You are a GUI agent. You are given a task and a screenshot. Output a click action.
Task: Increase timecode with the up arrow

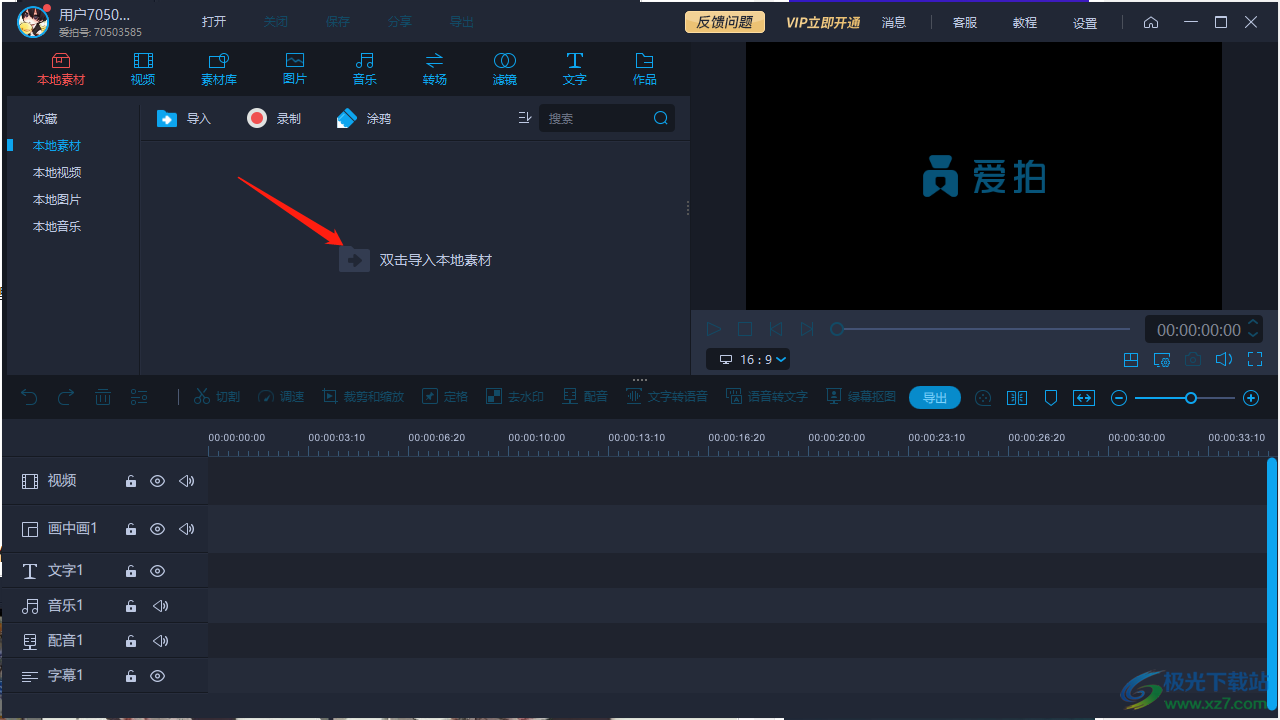coord(1253,322)
